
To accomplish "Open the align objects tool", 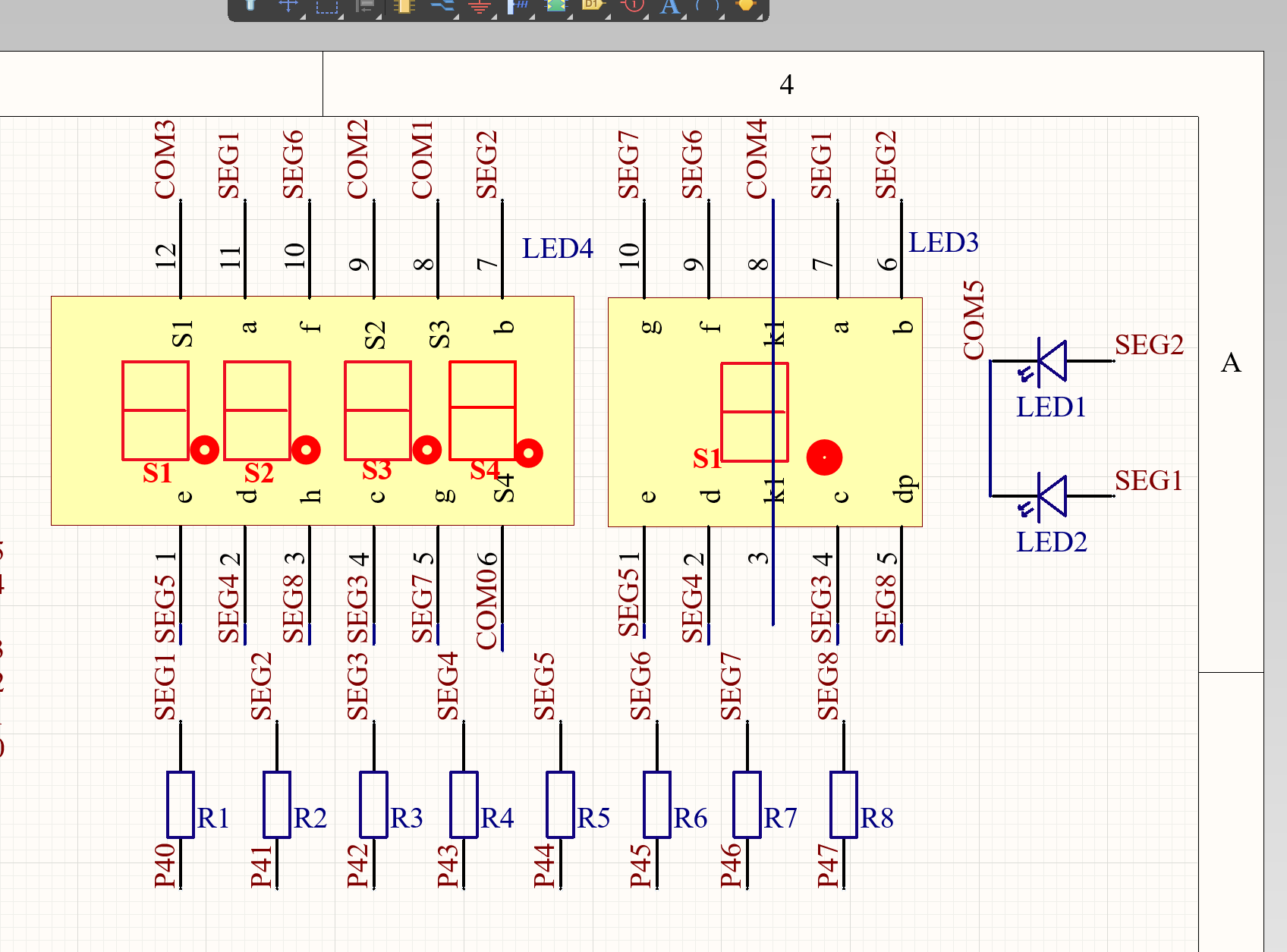I will click(366, 6).
